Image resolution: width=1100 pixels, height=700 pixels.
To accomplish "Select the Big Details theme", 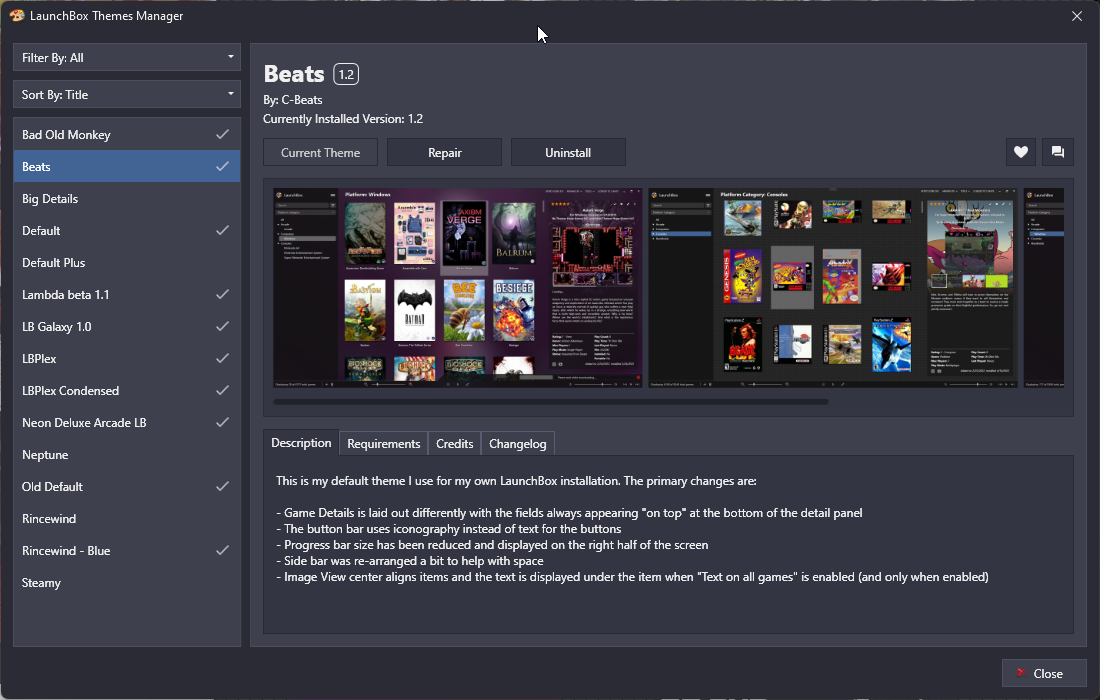I will click(x=127, y=198).
